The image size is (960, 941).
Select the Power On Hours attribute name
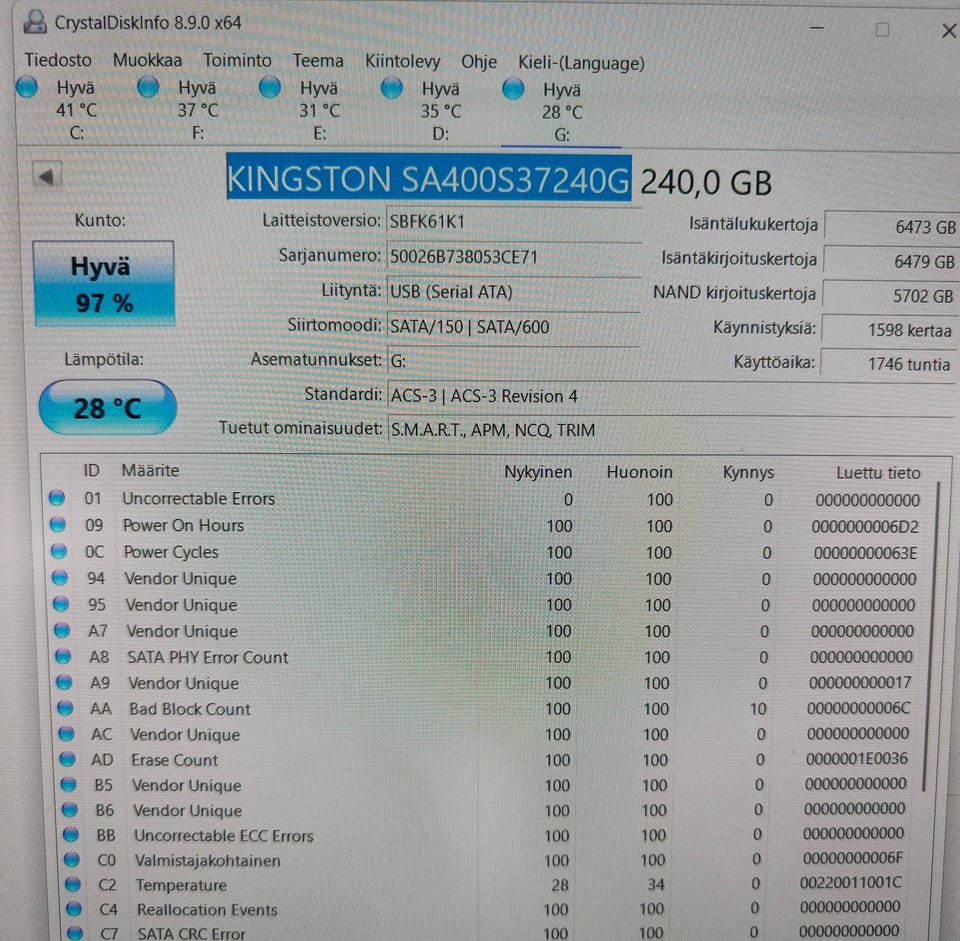click(x=184, y=525)
